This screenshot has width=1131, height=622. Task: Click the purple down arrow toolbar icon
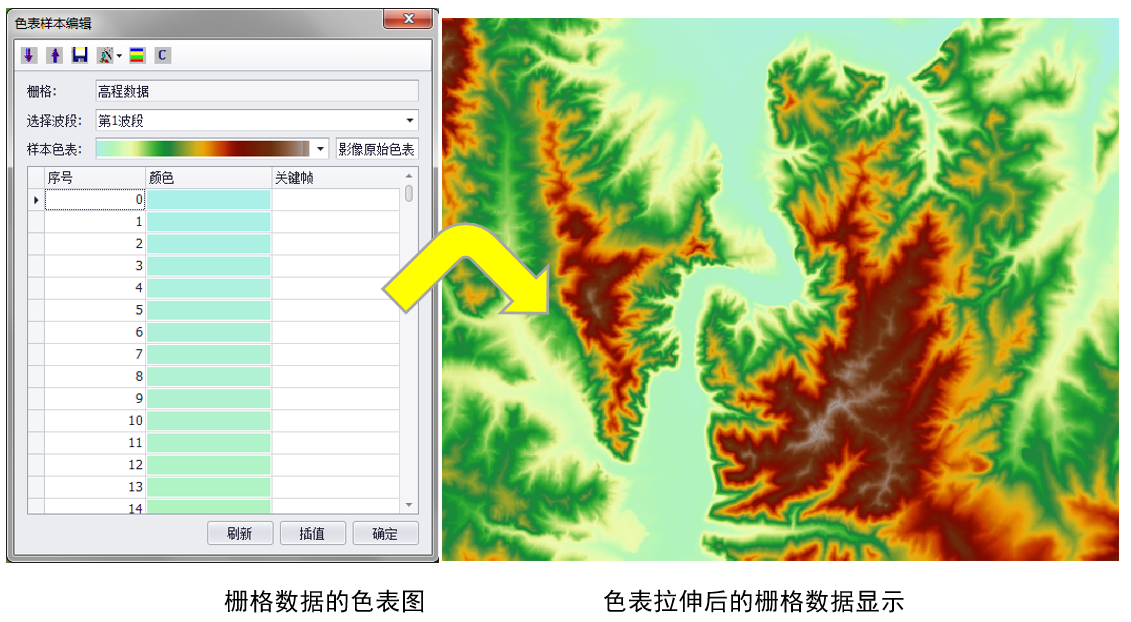29,55
